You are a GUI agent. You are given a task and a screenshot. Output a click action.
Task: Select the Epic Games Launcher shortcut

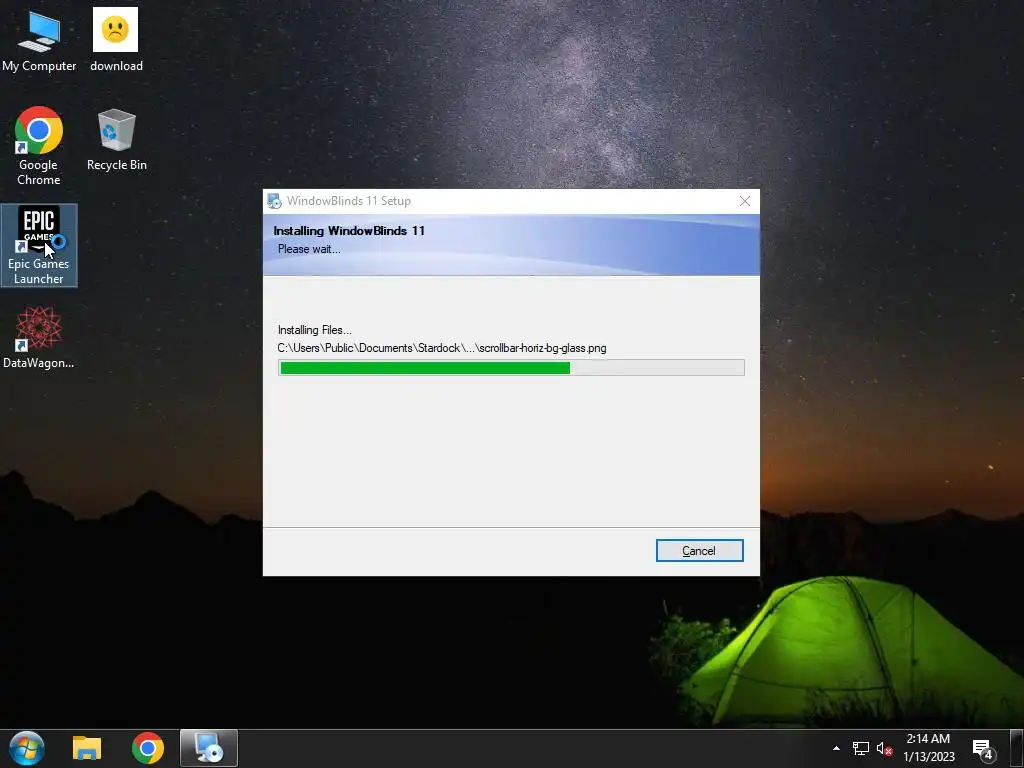point(39,246)
